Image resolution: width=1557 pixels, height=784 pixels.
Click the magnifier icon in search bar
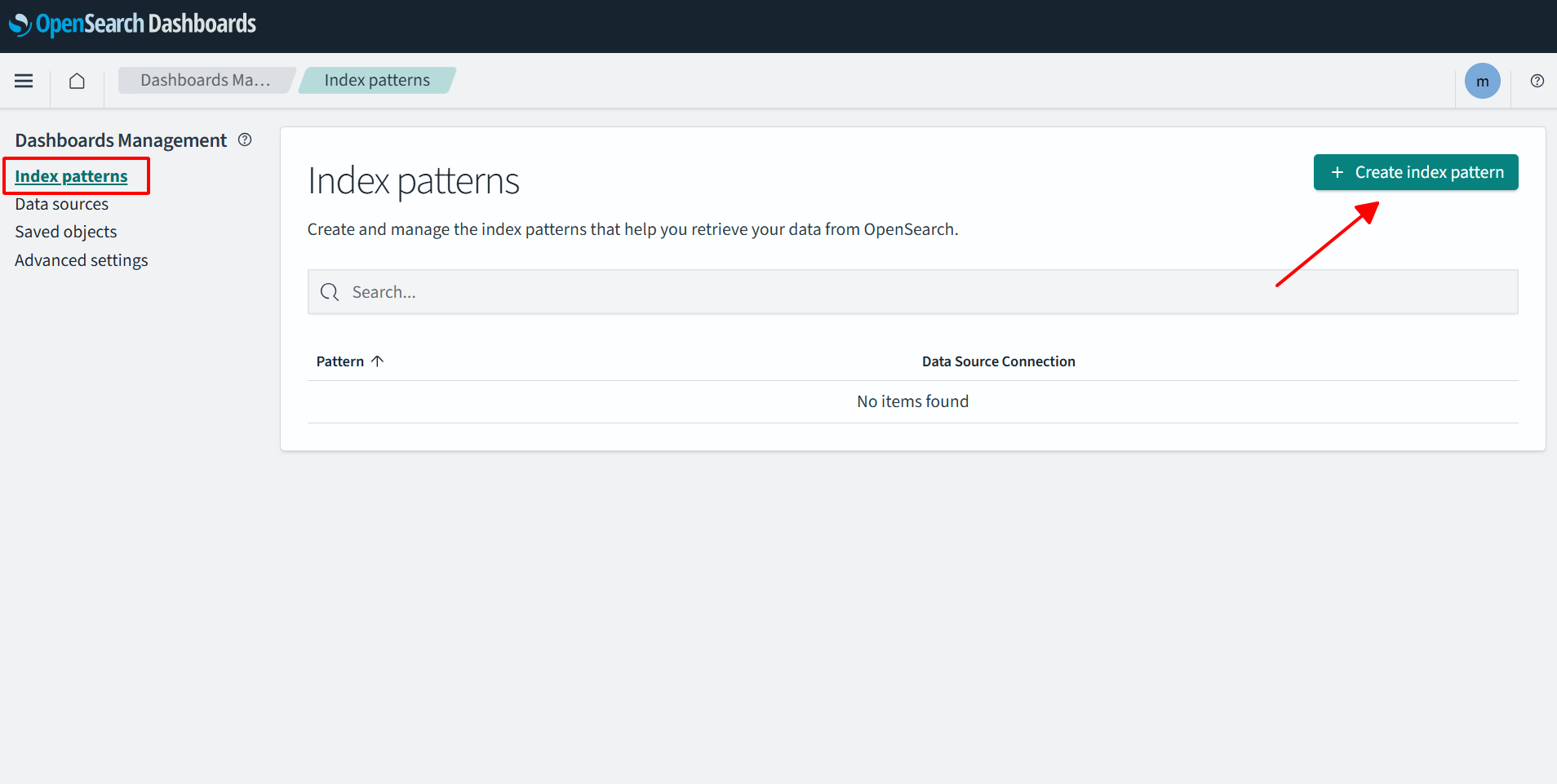tap(330, 292)
